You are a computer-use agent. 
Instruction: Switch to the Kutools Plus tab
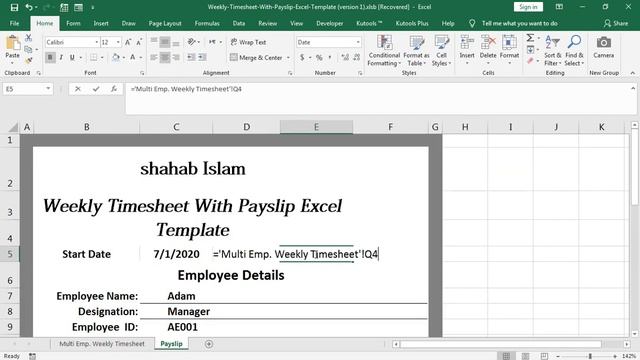412,23
